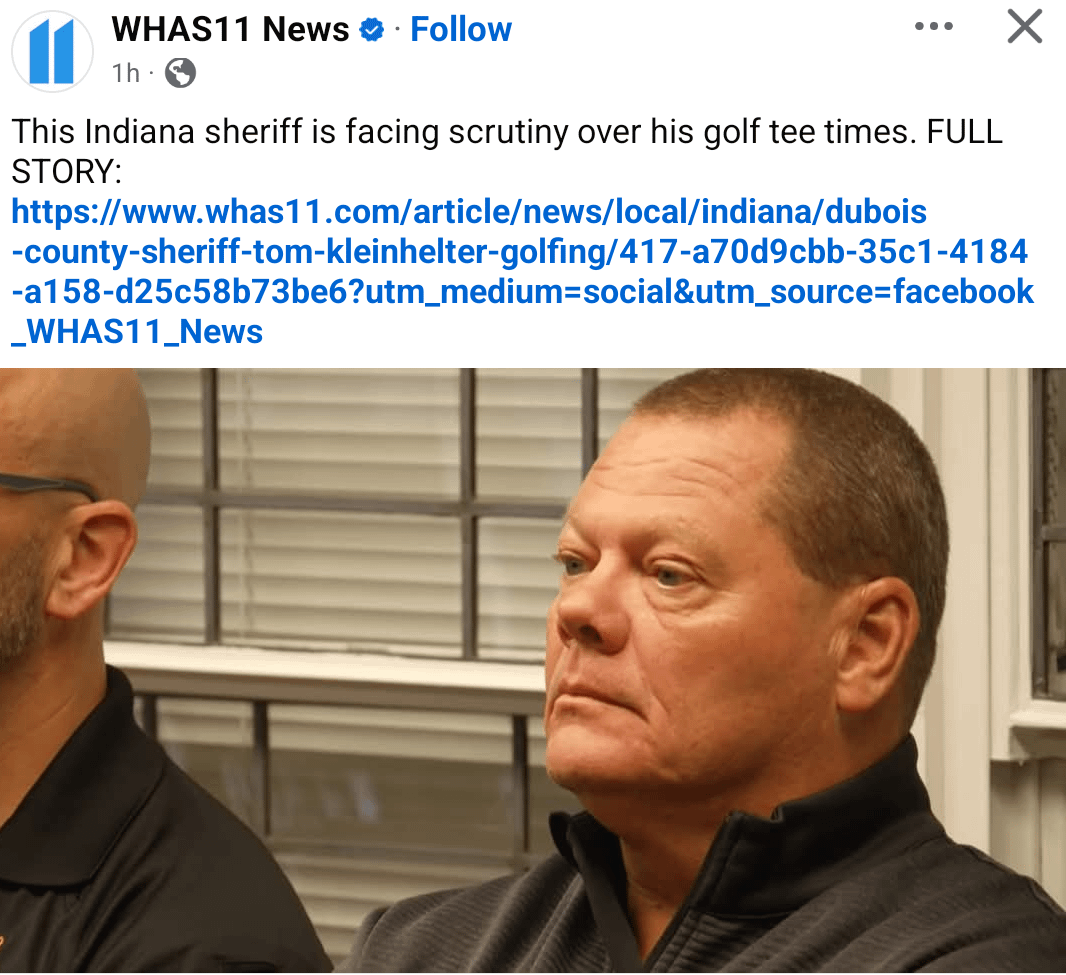This screenshot has width=1066, height=975.
Task: Open the whas11.com article link
Action: click(x=522, y=272)
